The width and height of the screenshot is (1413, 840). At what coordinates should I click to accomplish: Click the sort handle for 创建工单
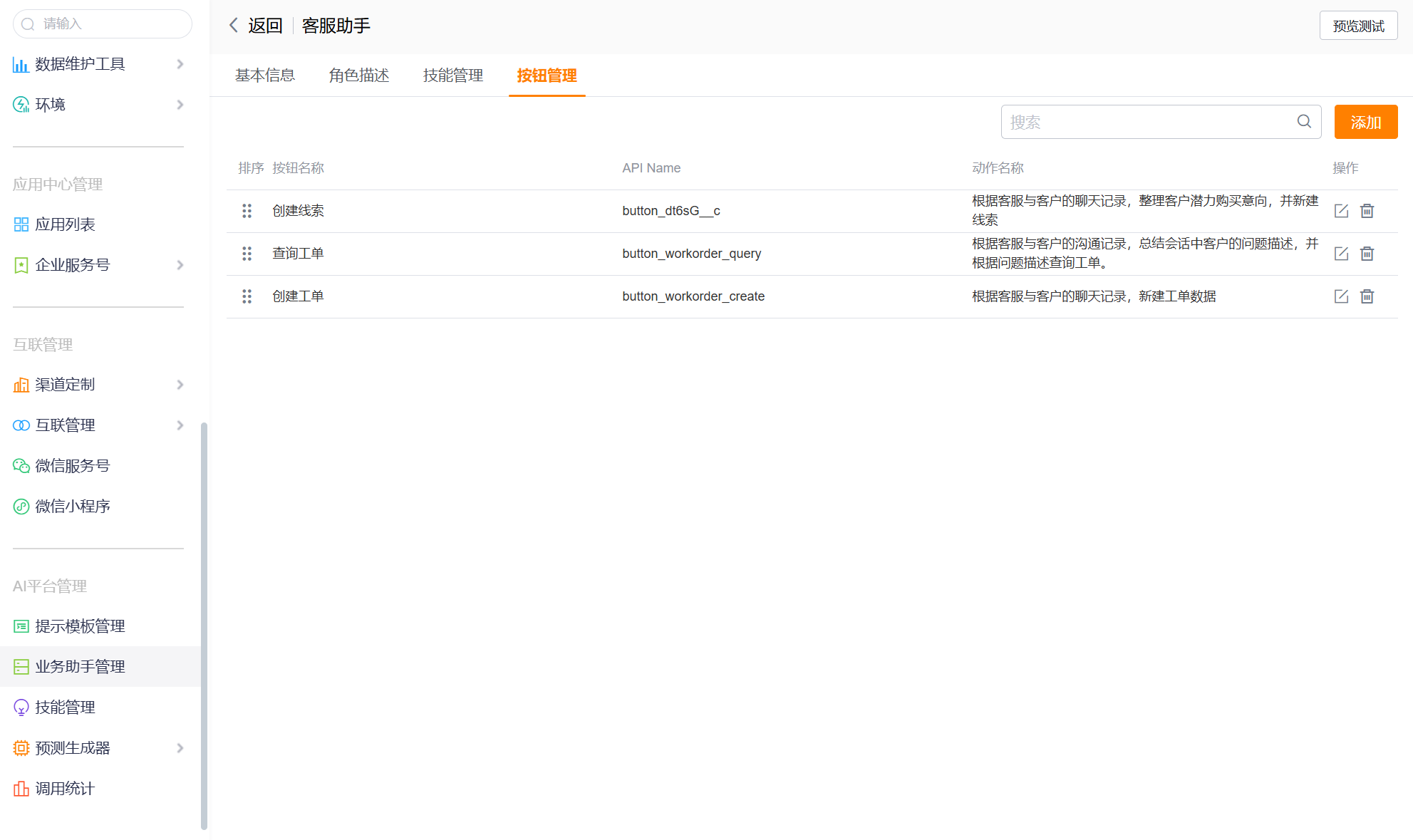247,296
